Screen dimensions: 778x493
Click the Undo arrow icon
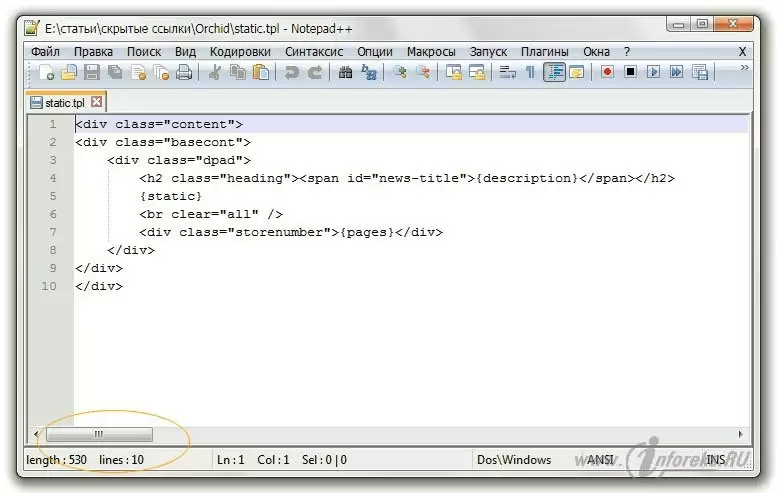click(x=291, y=72)
